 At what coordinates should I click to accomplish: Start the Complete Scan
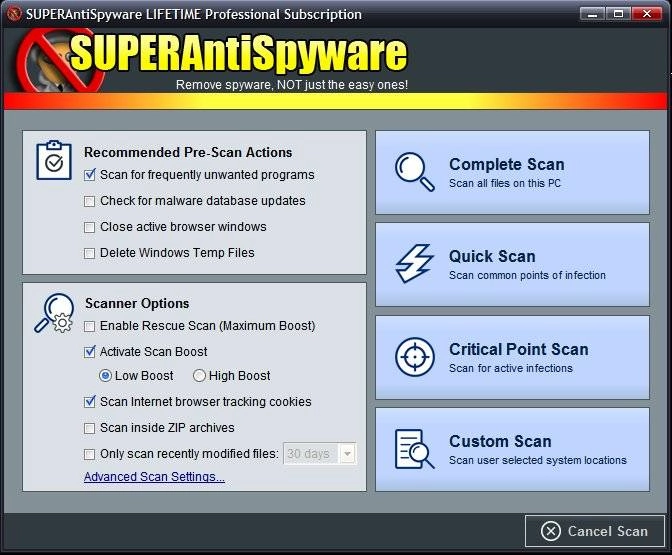pos(512,172)
